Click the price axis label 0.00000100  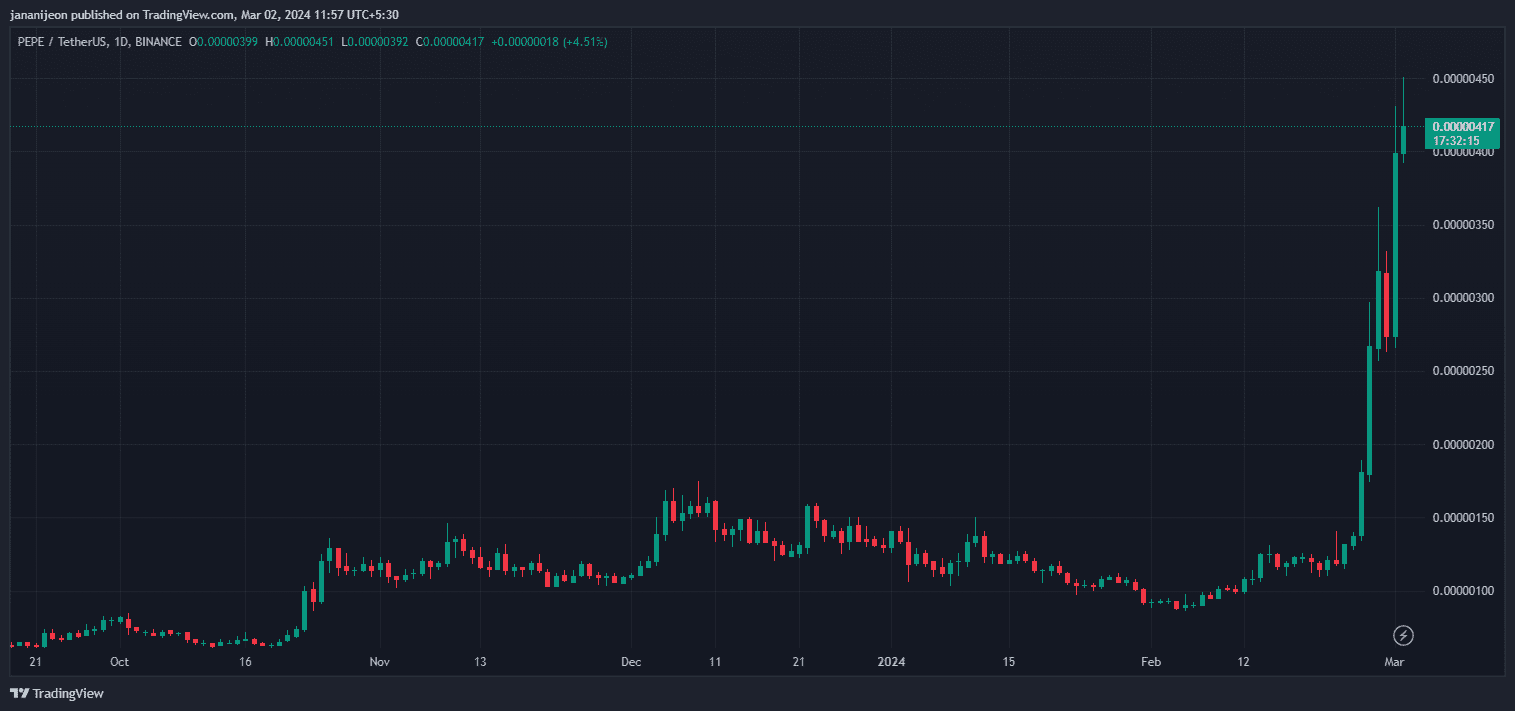[x=1463, y=591]
